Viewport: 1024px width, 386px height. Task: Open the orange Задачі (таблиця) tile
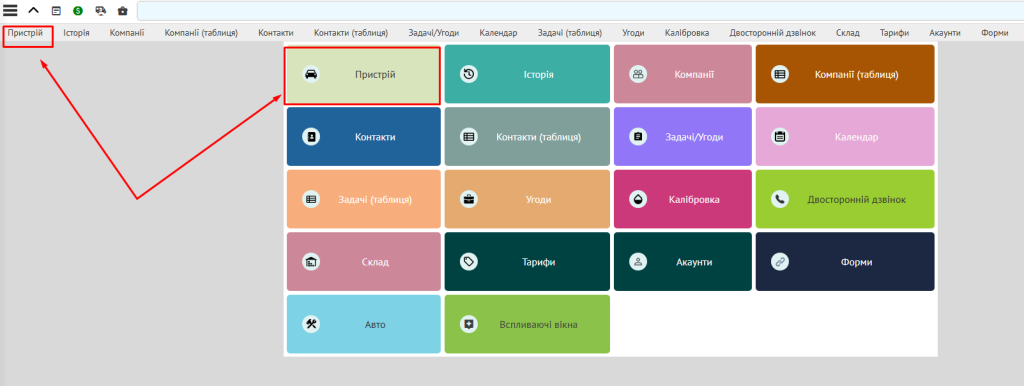[x=364, y=199]
